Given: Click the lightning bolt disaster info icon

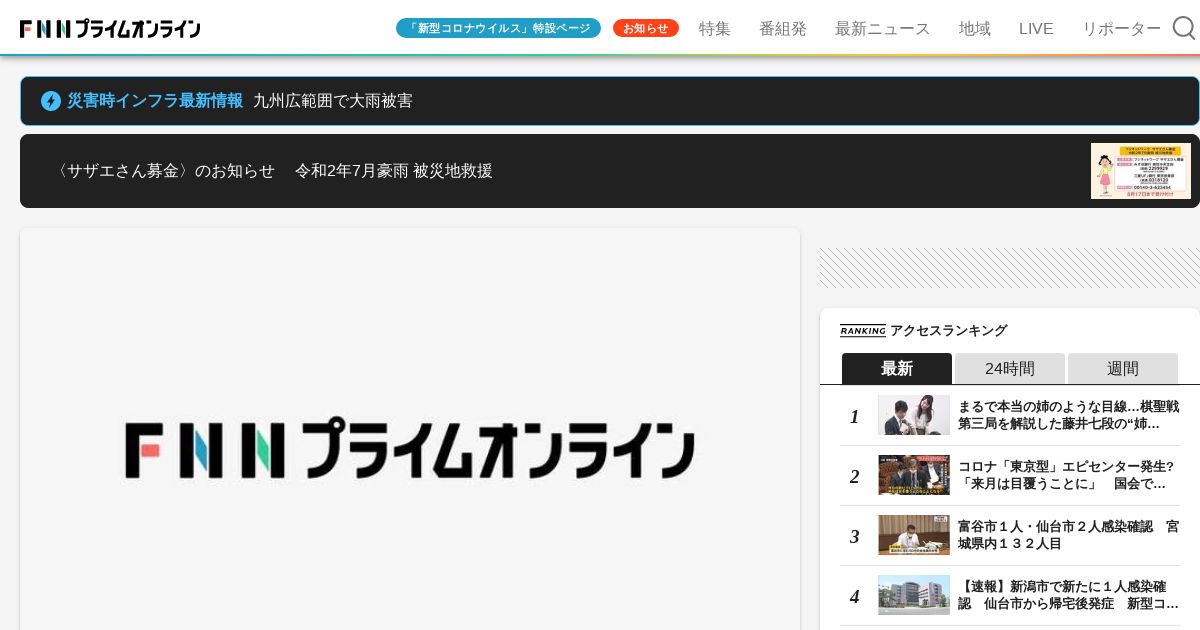Looking at the screenshot, I should point(51,101).
